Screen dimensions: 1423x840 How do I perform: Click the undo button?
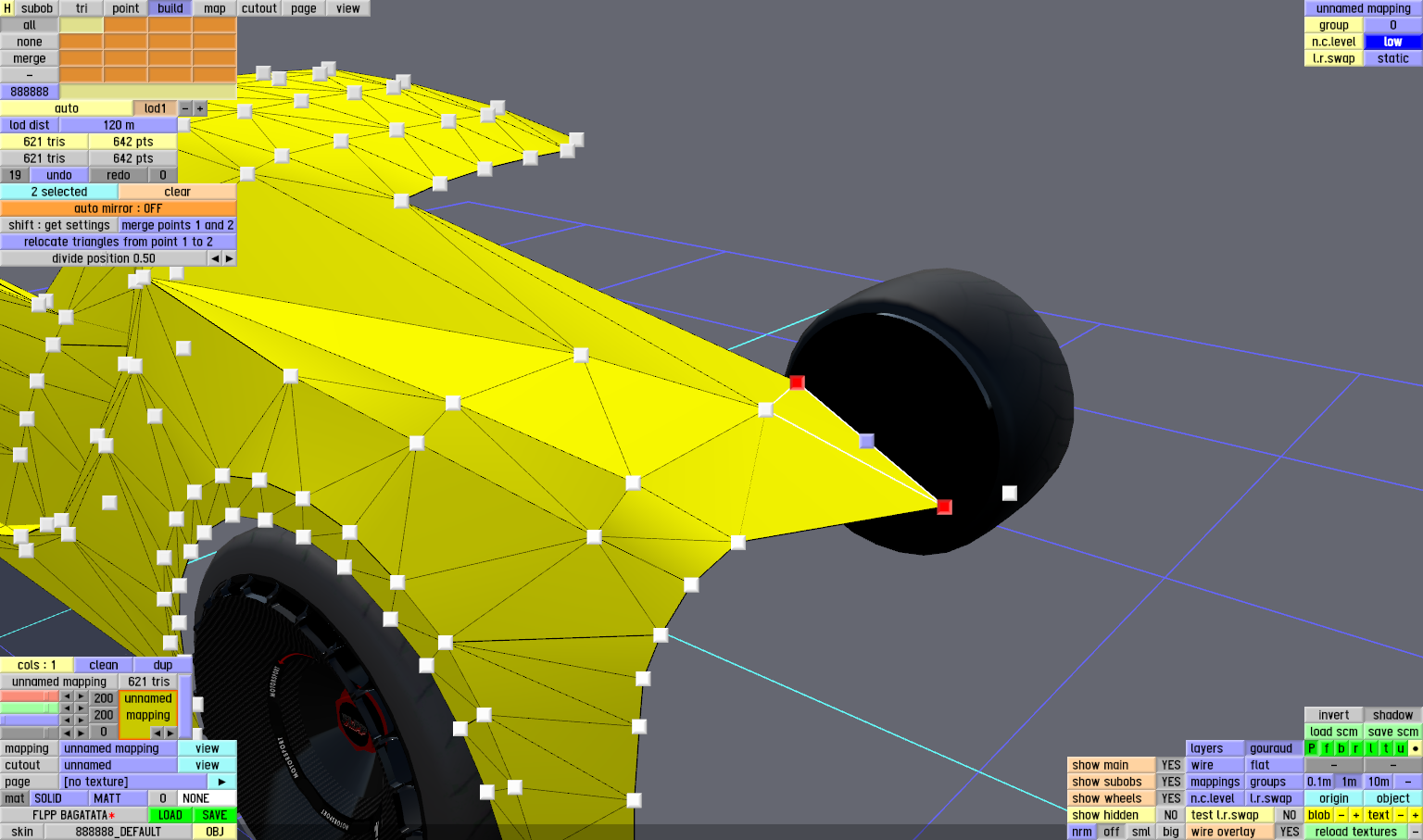click(59, 175)
